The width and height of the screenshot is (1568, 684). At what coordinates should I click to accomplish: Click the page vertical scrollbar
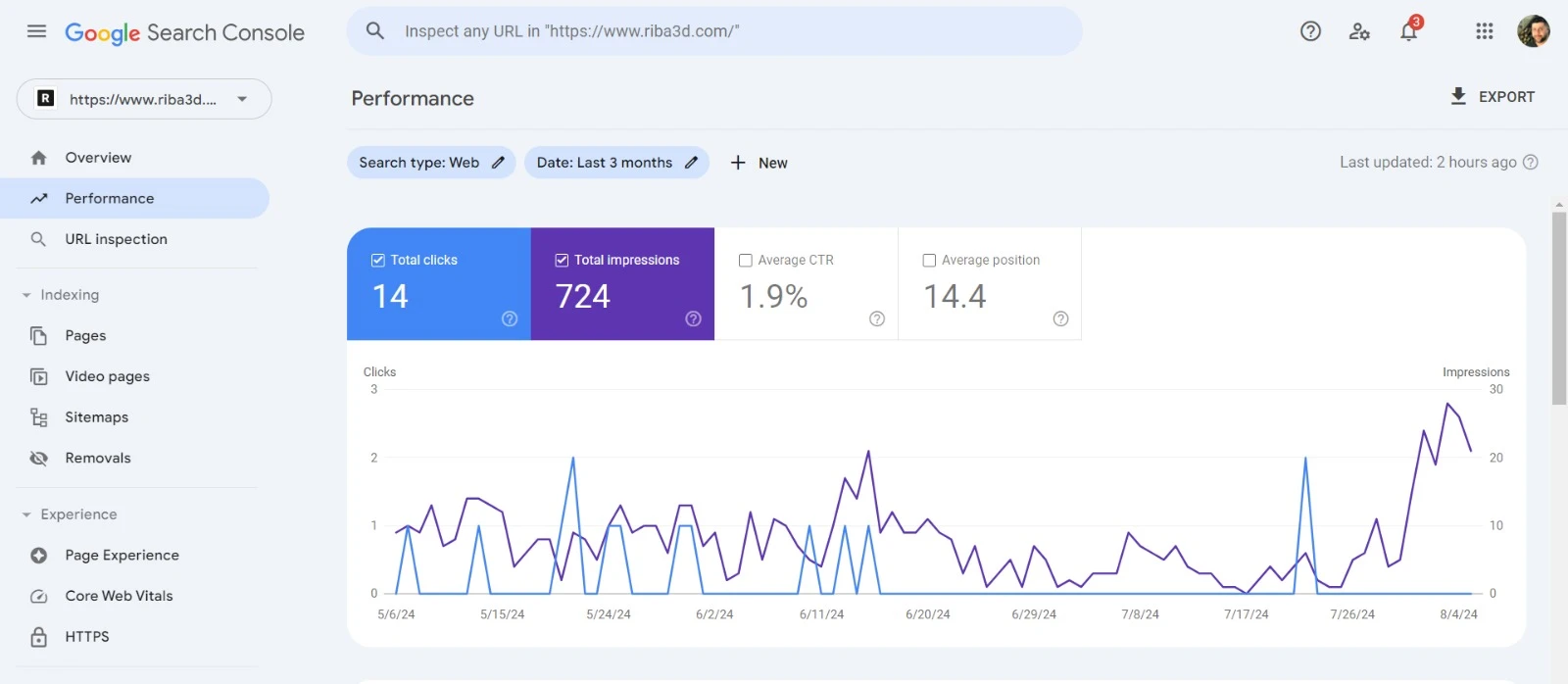tap(1559, 308)
